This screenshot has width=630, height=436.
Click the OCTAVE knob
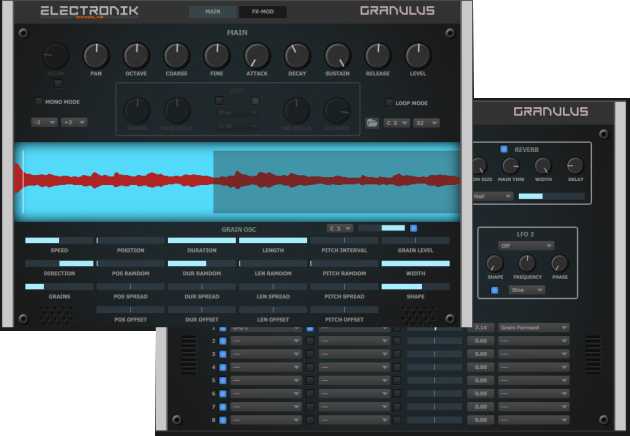(x=136, y=56)
